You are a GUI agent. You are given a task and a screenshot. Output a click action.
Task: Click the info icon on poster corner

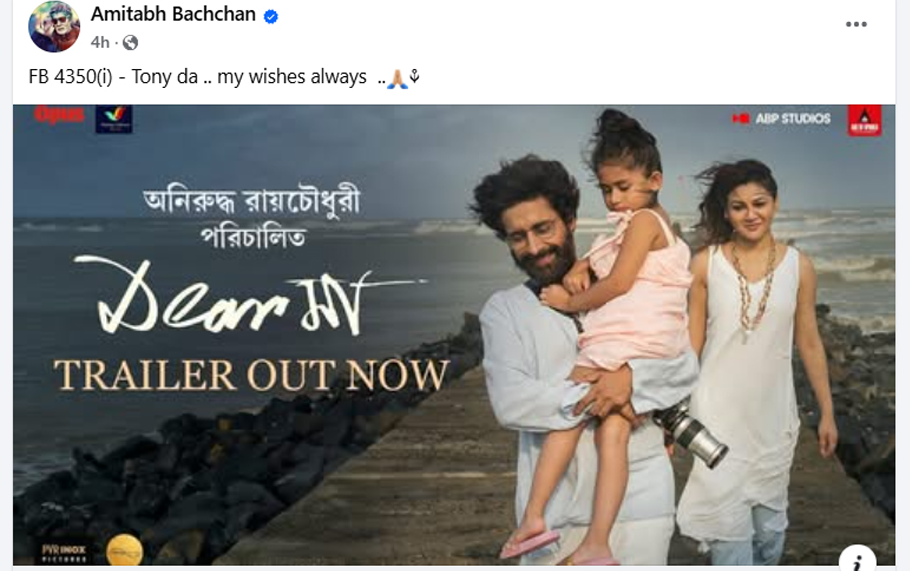pos(857,561)
